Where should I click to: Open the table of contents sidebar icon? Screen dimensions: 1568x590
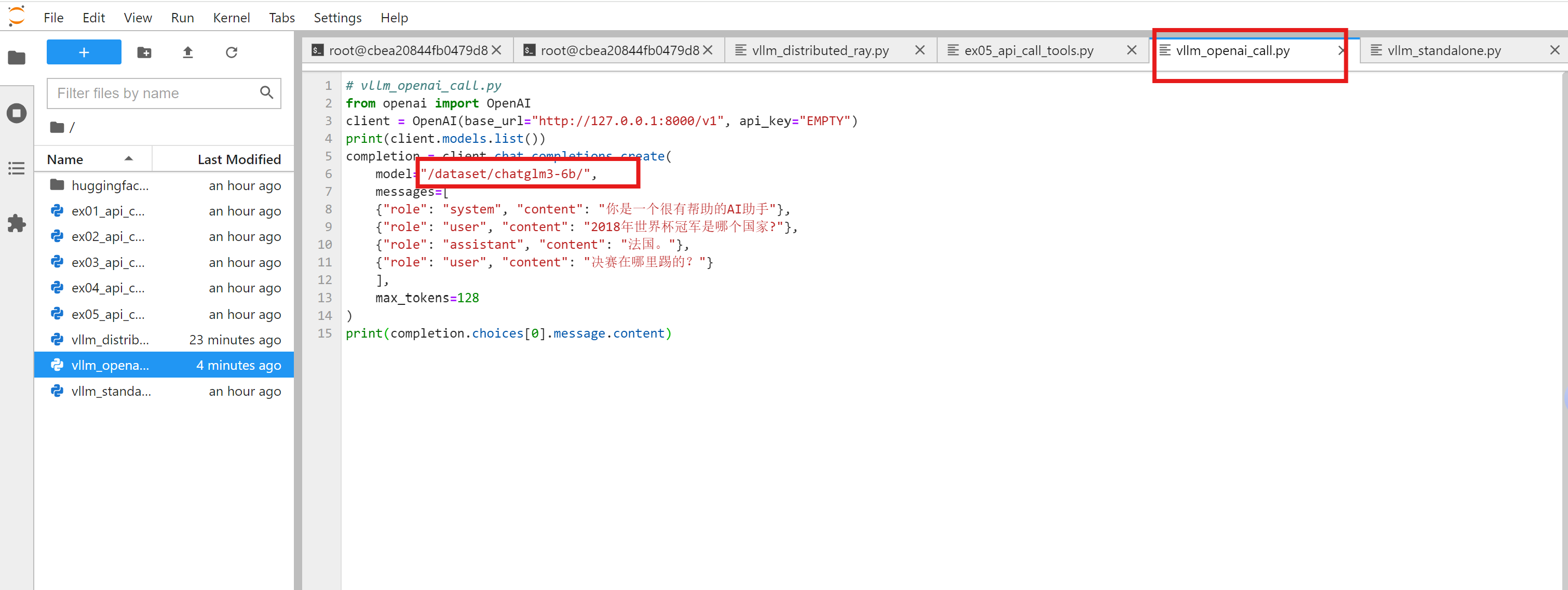17,168
